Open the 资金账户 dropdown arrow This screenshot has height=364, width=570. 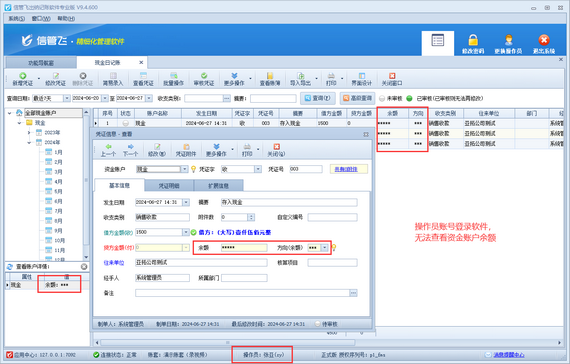pyautogui.click(x=184, y=169)
